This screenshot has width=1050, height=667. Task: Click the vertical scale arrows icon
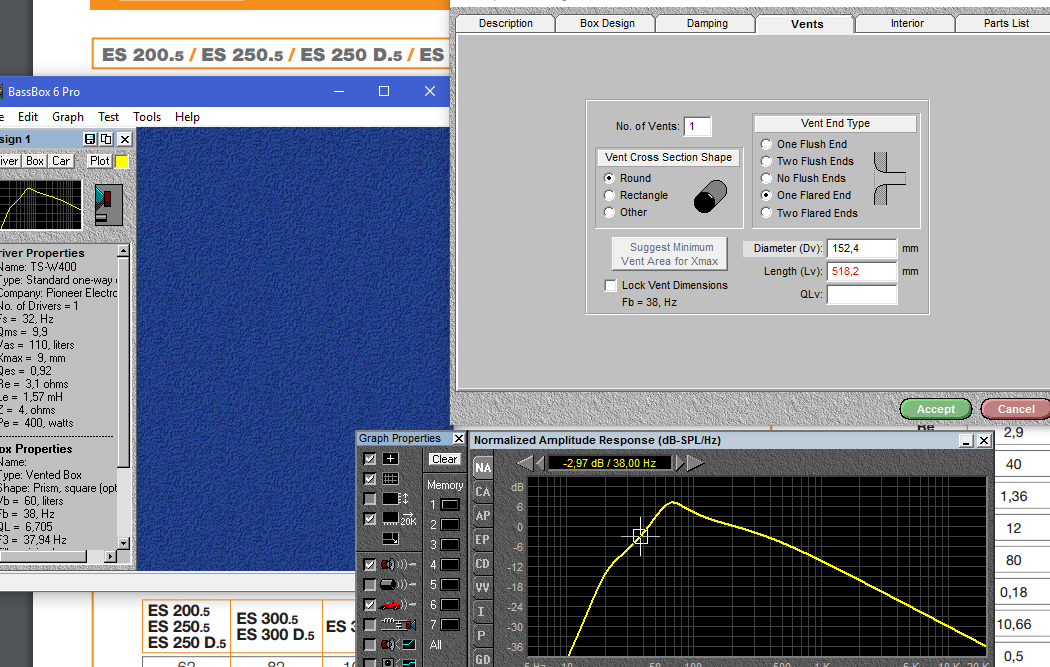tap(395, 499)
